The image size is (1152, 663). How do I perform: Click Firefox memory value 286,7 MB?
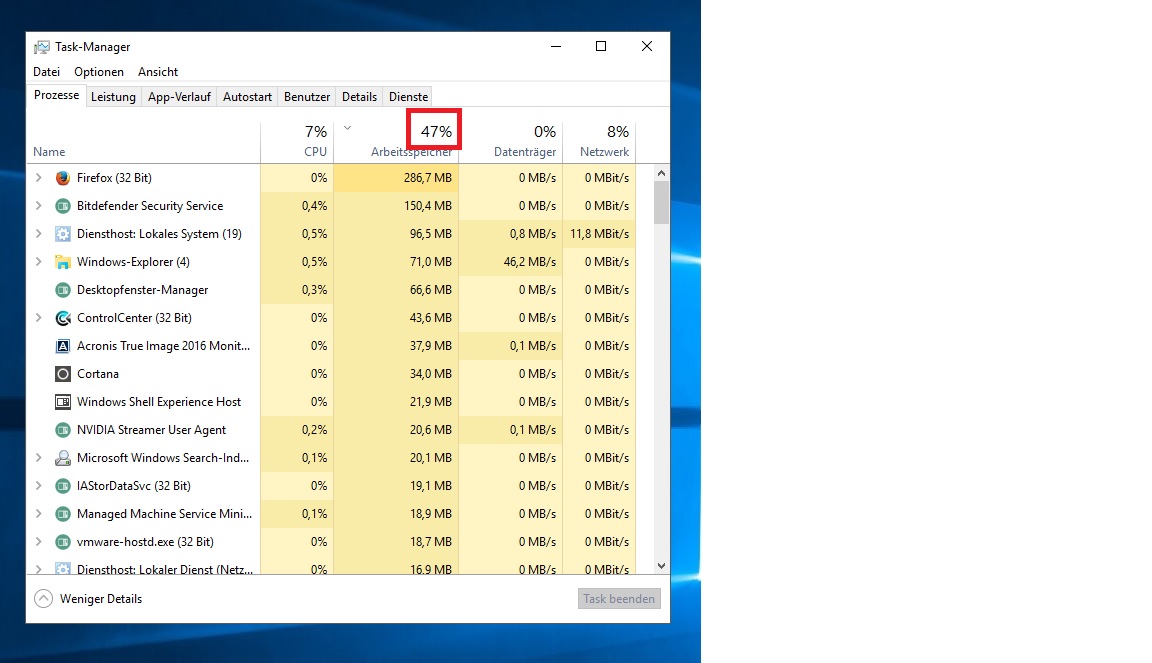pos(428,178)
